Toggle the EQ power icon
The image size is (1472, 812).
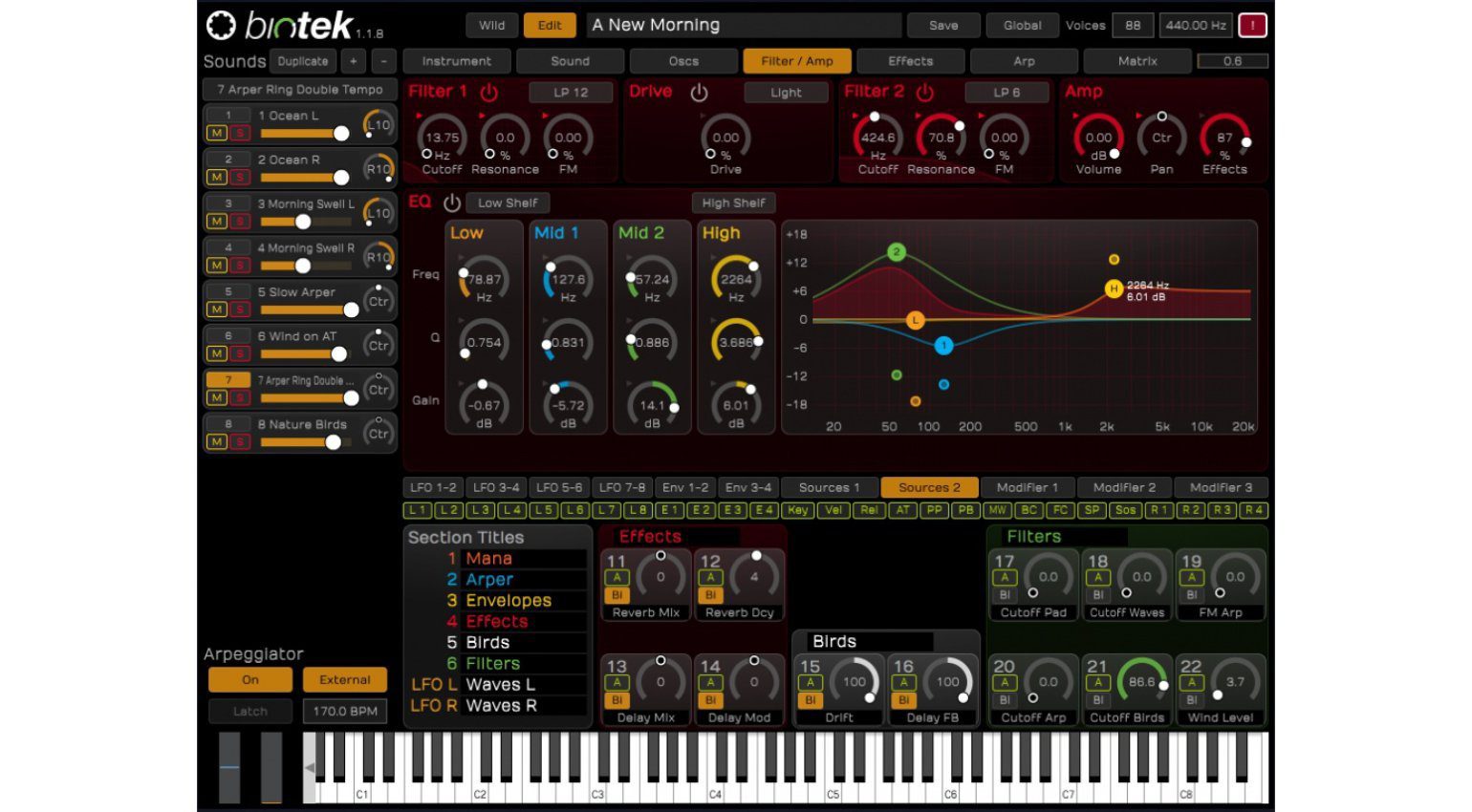pyautogui.click(x=452, y=203)
